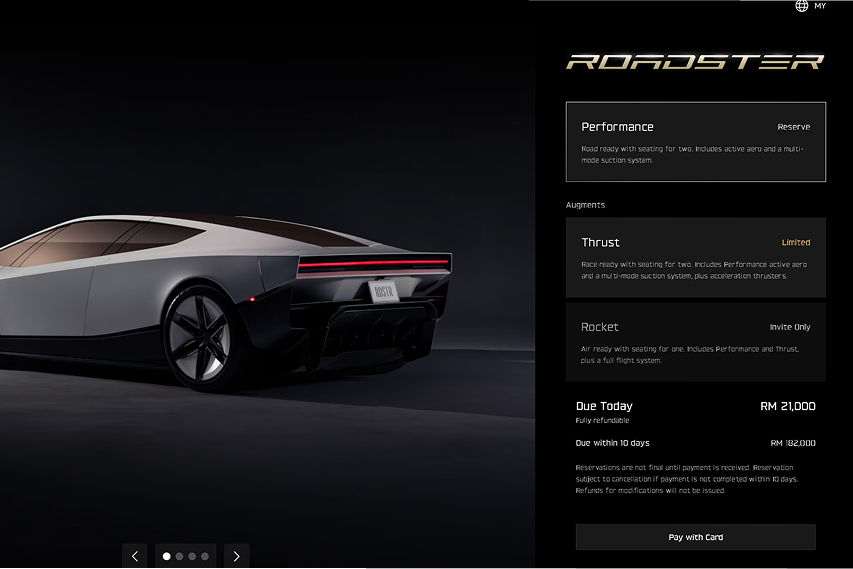Choose the Rocket augment card
Image resolution: width=853 pixels, height=569 pixels.
click(696, 342)
